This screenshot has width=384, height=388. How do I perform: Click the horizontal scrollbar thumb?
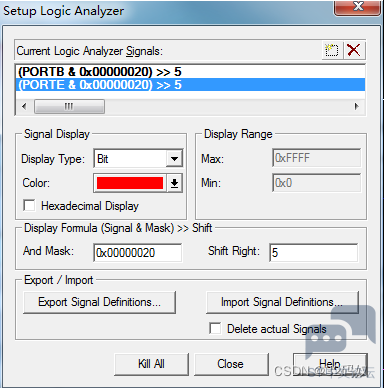69,107
